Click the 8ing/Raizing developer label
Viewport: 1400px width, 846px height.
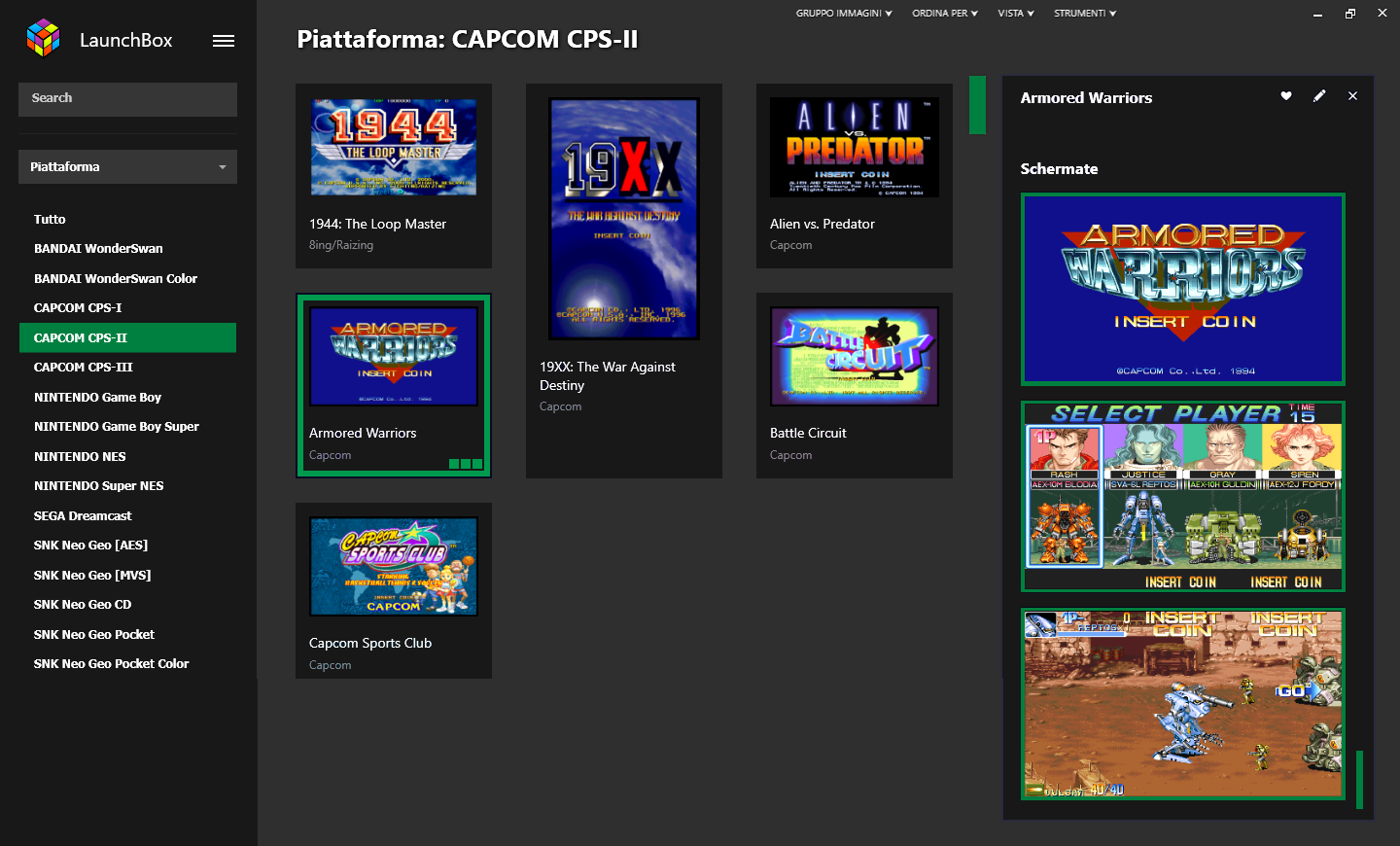click(x=341, y=245)
